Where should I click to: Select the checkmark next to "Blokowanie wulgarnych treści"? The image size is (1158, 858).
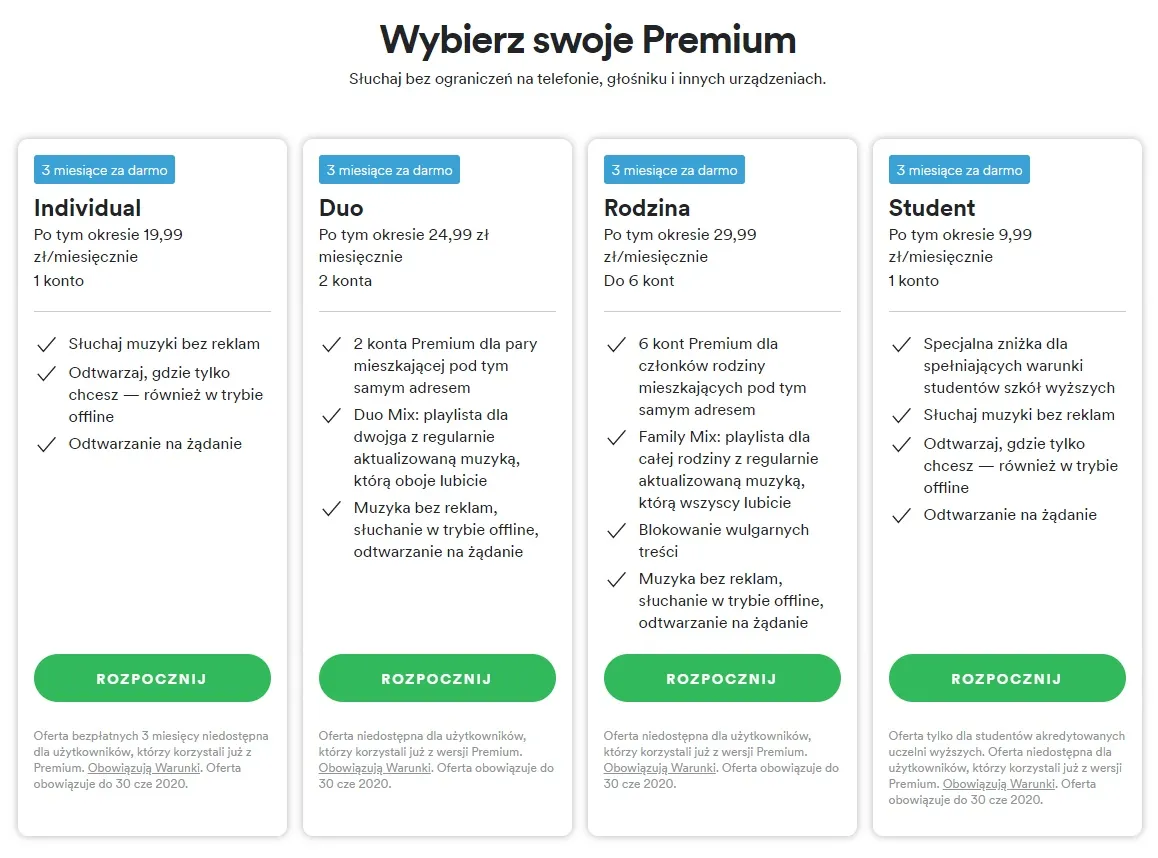(x=617, y=531)
